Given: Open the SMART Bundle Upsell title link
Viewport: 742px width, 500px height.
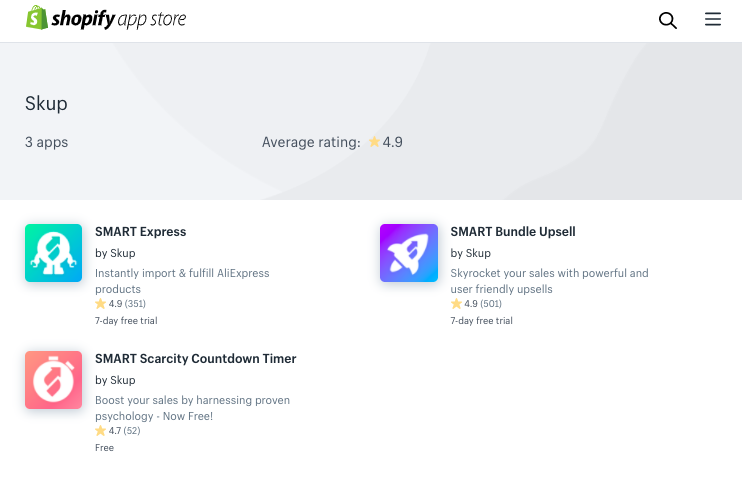Looking at the screenshot, I should point(513,231).
